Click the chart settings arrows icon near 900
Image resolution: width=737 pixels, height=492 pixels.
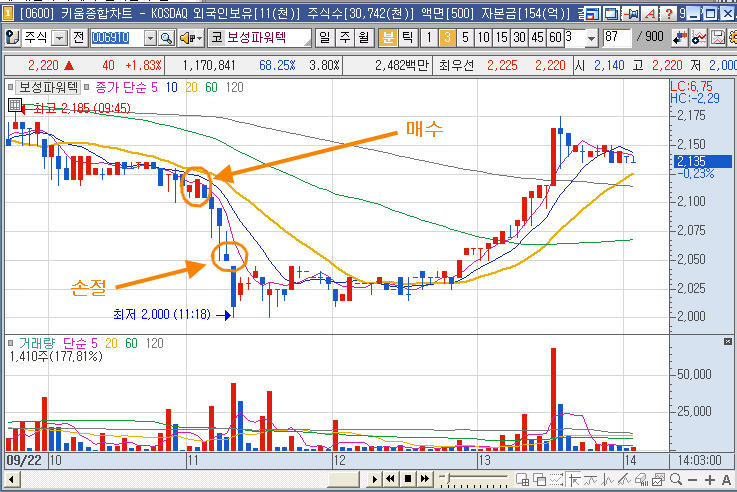[x=680, y=38]
